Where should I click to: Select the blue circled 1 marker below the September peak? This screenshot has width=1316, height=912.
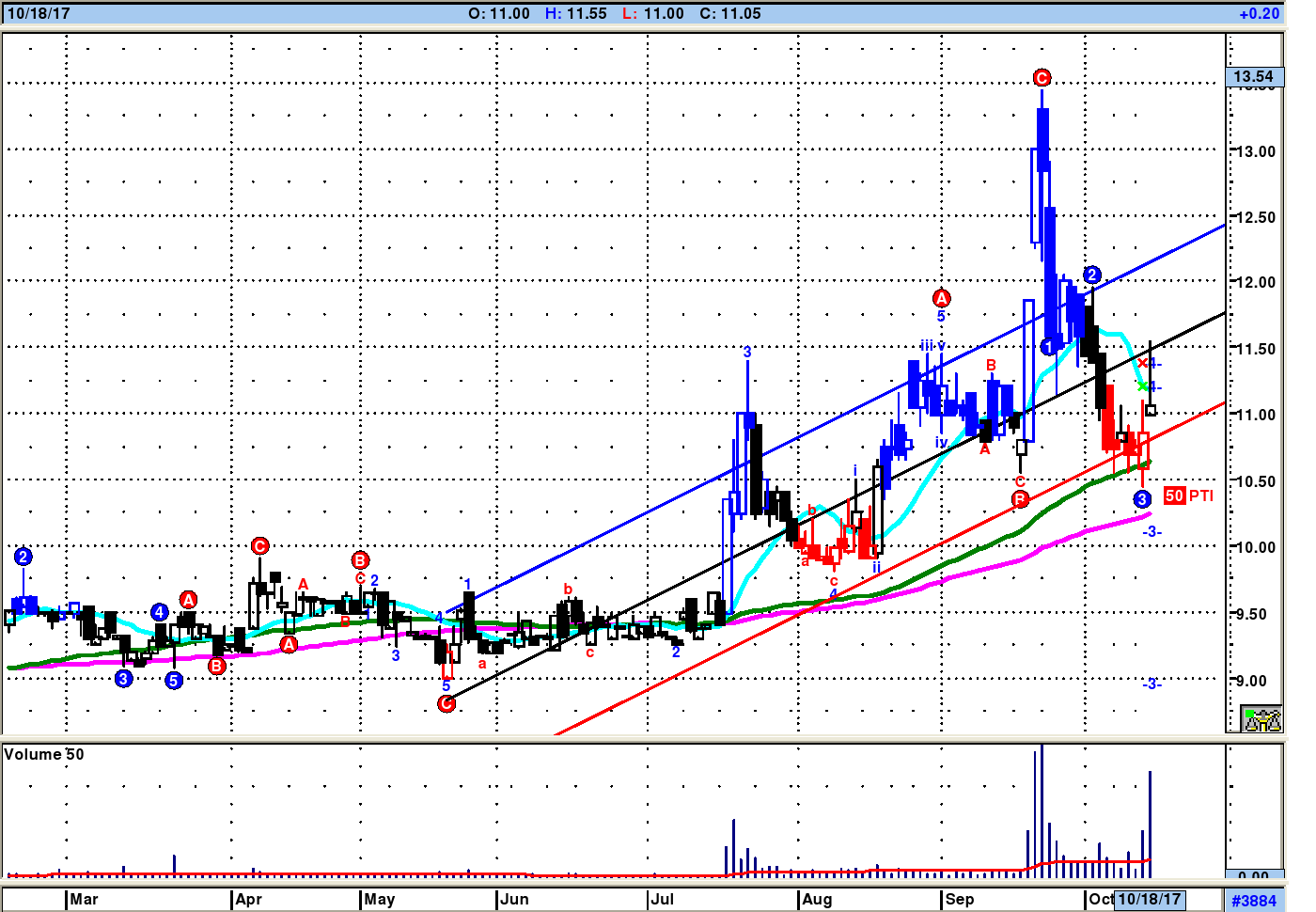[x=1049, y=347]
